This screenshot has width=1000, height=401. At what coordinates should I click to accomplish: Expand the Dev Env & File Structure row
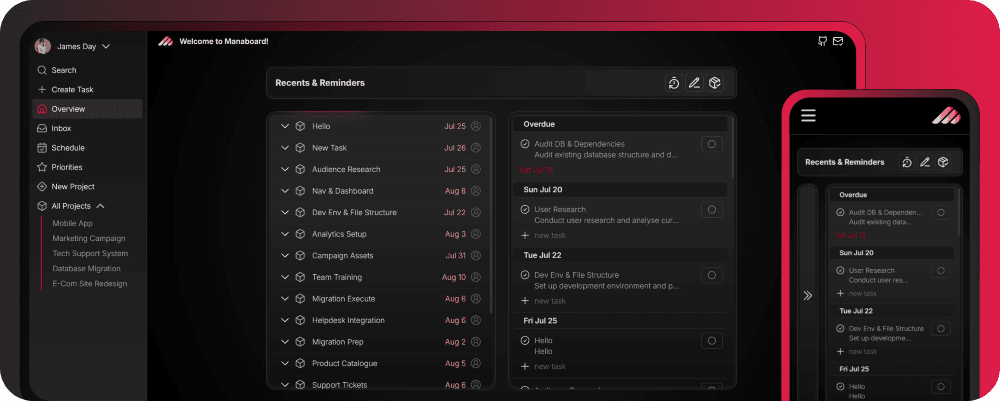pos(284,212)
